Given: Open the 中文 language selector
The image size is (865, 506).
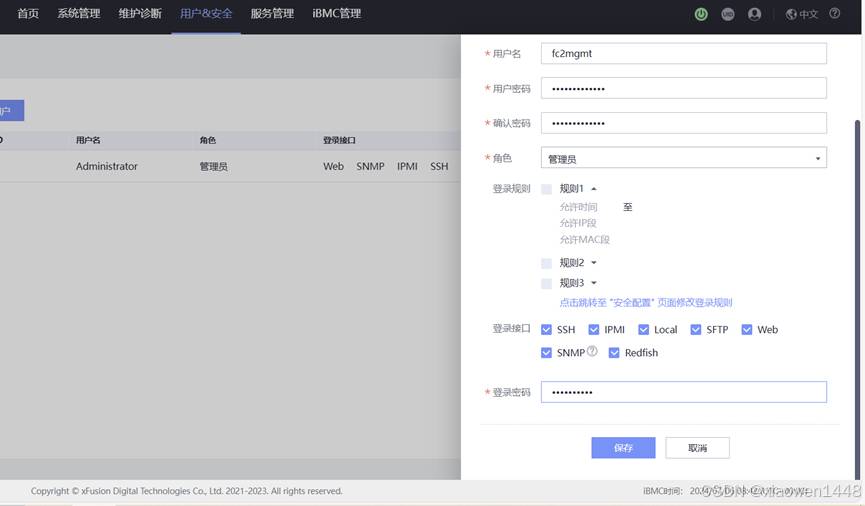Looking at the screenshot, I should tap(802, 14).
